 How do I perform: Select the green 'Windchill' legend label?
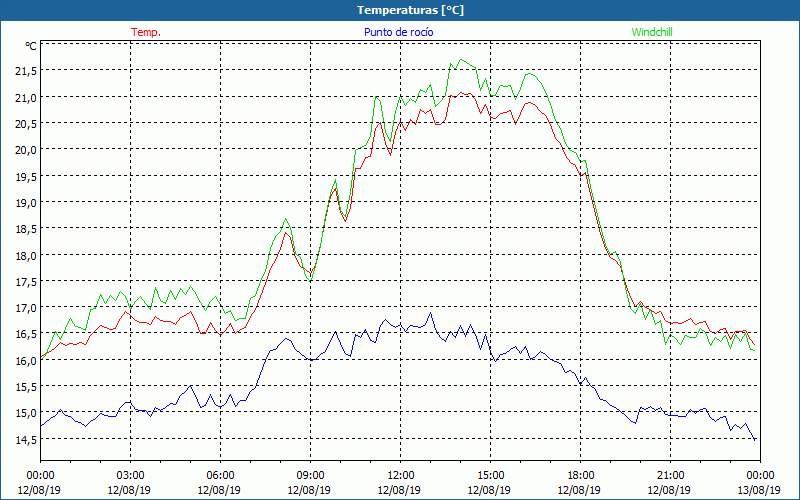(652, 32)
